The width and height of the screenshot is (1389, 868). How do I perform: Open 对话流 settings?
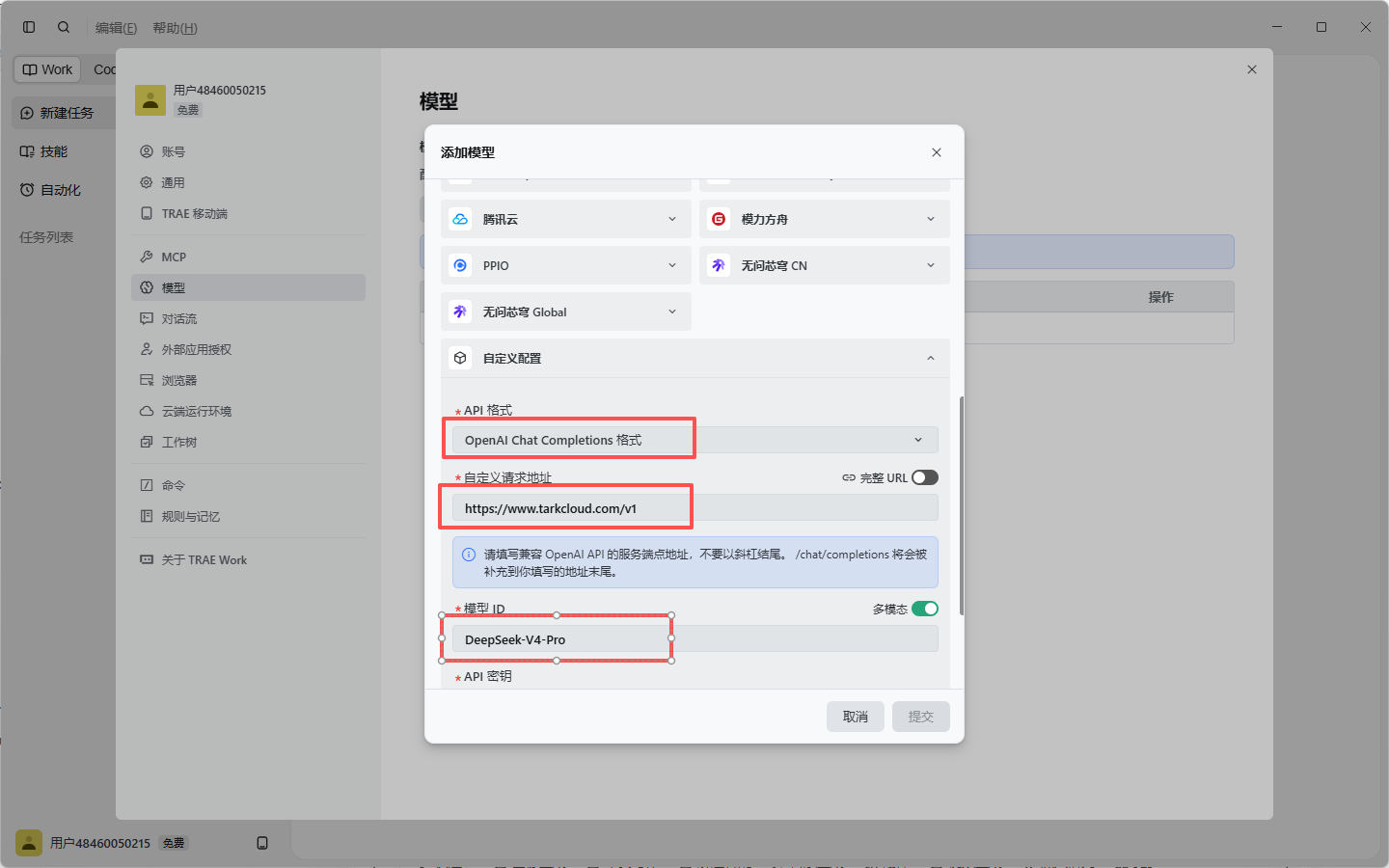[x=248, y=318]
